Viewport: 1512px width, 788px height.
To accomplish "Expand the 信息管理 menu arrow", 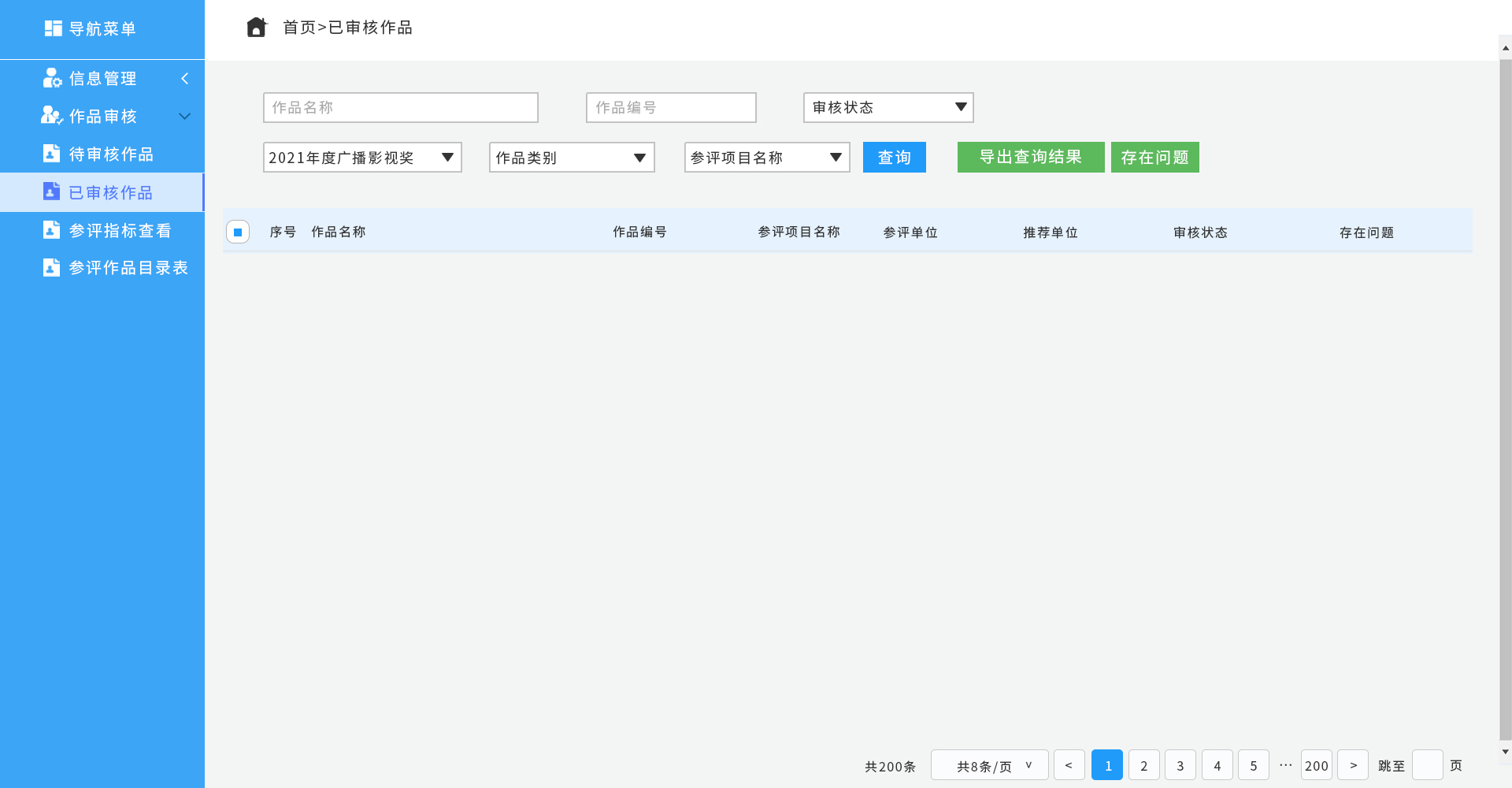I will click(x=185, y=79).
